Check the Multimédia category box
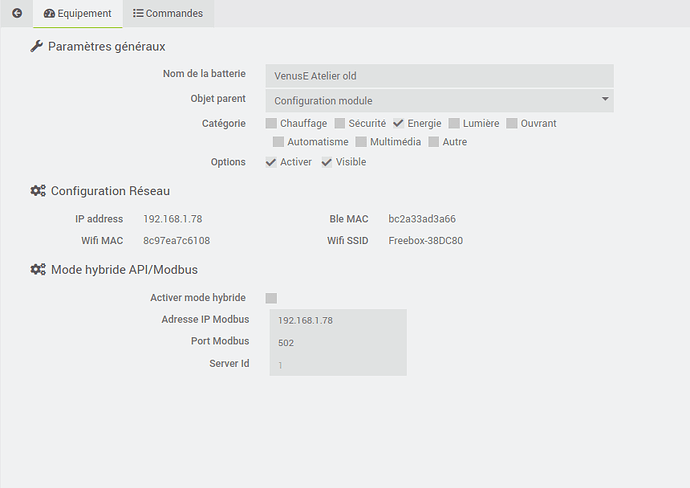The image size is (690, 488). pos(361,142)
